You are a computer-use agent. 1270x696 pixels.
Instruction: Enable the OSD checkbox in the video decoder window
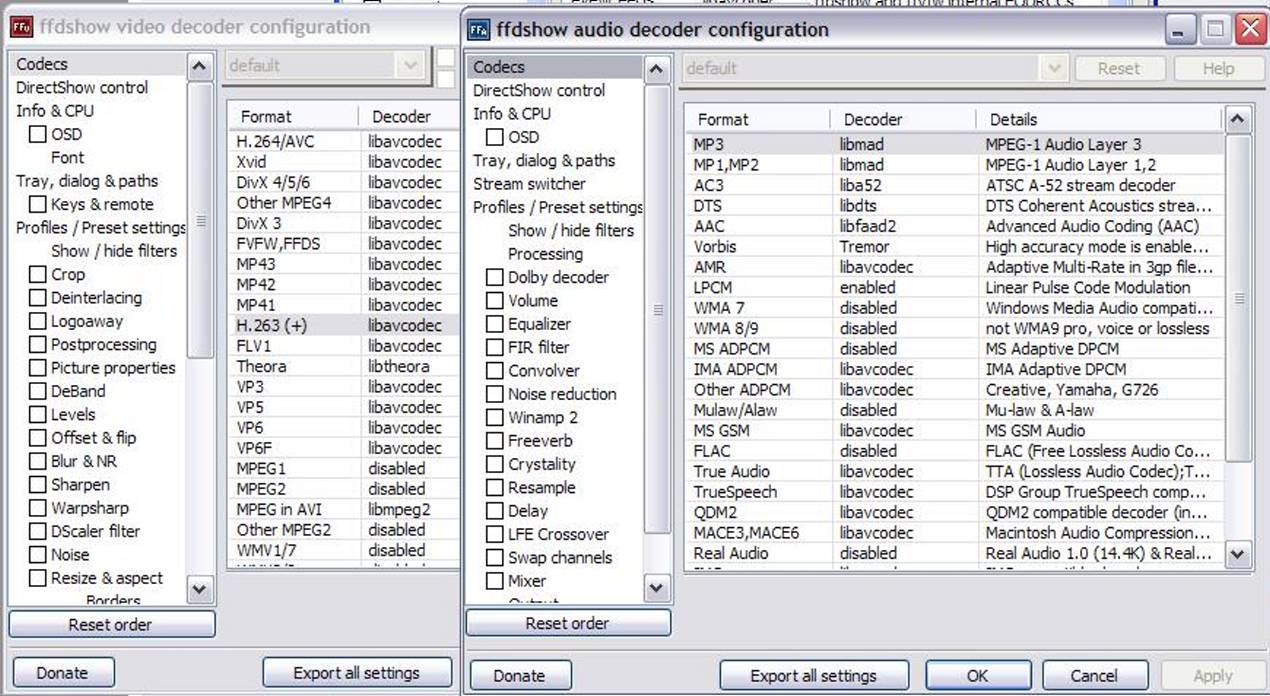click(37, 134)
